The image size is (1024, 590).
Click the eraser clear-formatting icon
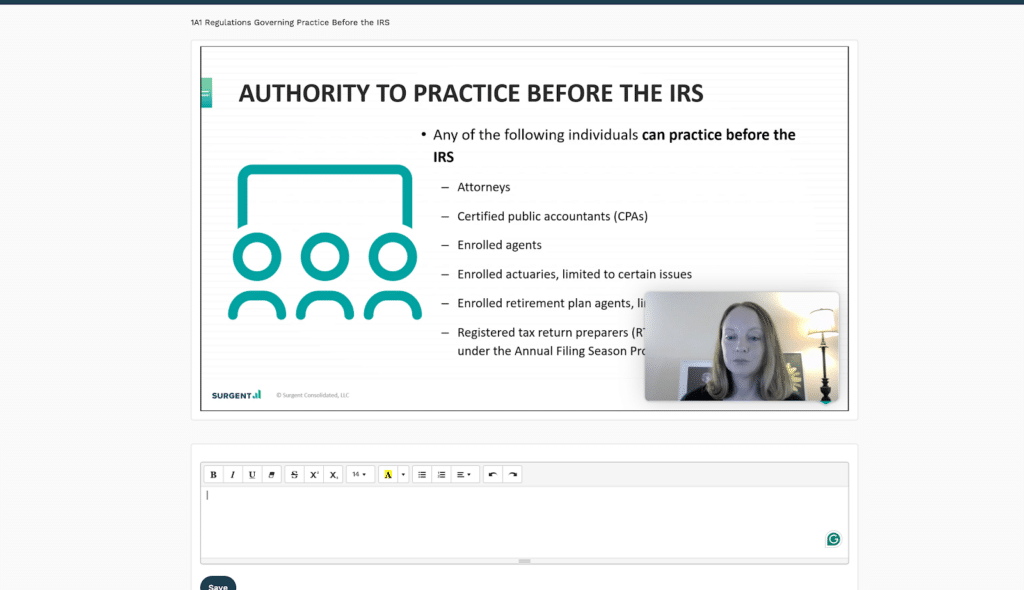point(271,475)
